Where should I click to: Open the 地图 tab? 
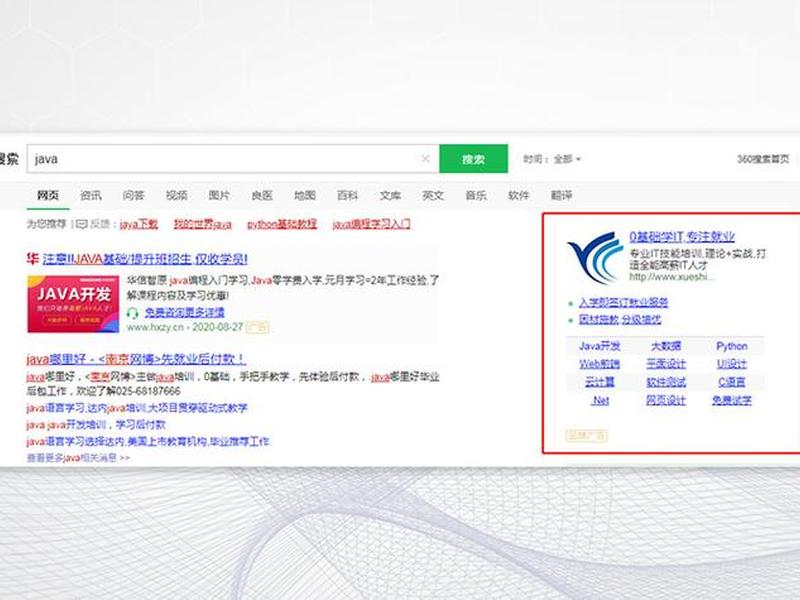pos(305,195)
